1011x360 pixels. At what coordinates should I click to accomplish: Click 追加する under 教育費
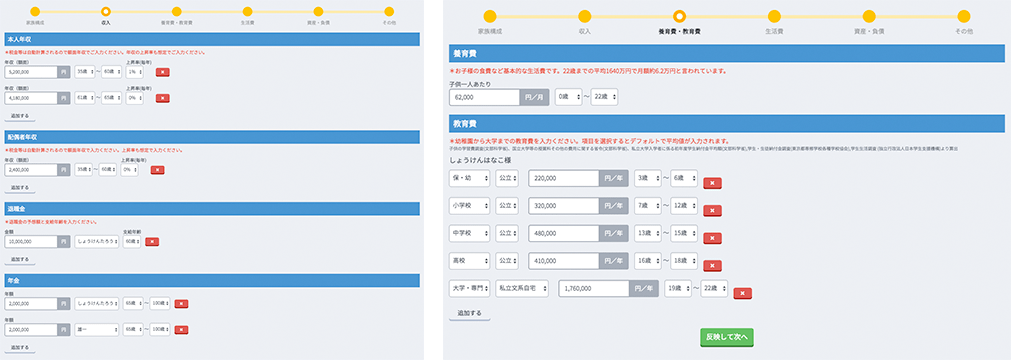(469, 314)
